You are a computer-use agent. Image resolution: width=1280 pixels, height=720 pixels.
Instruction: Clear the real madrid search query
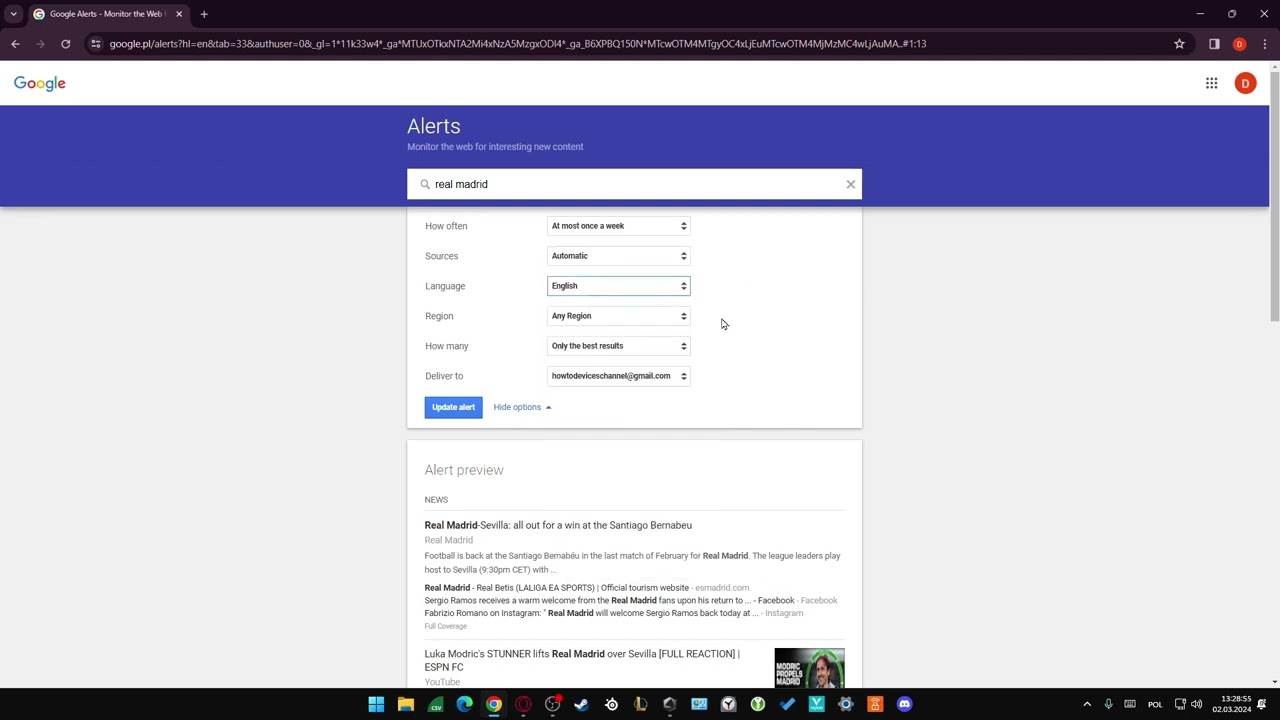click(851, 184)
